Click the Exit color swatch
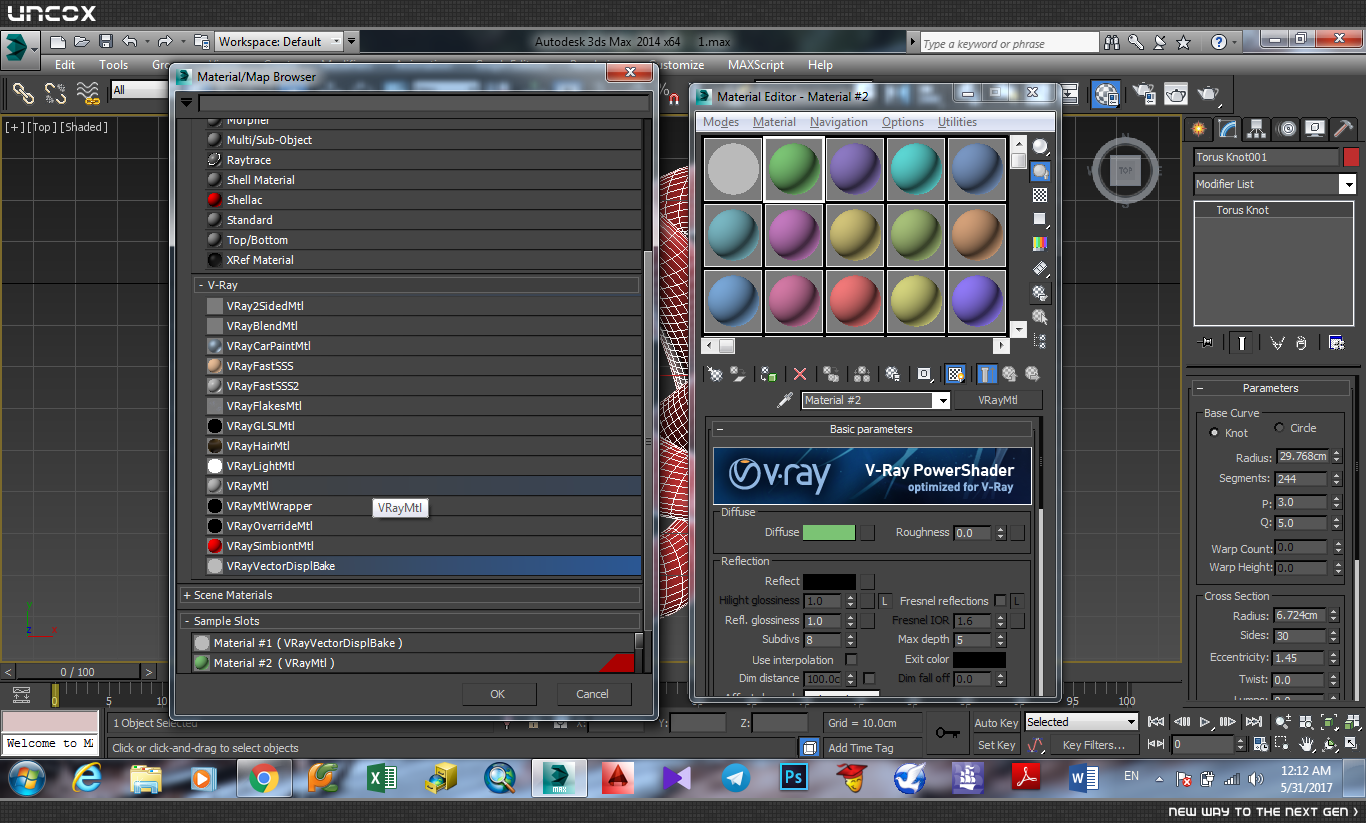Screen dimensions: 1366x823 pyautogui.click(x=979, y=660)
